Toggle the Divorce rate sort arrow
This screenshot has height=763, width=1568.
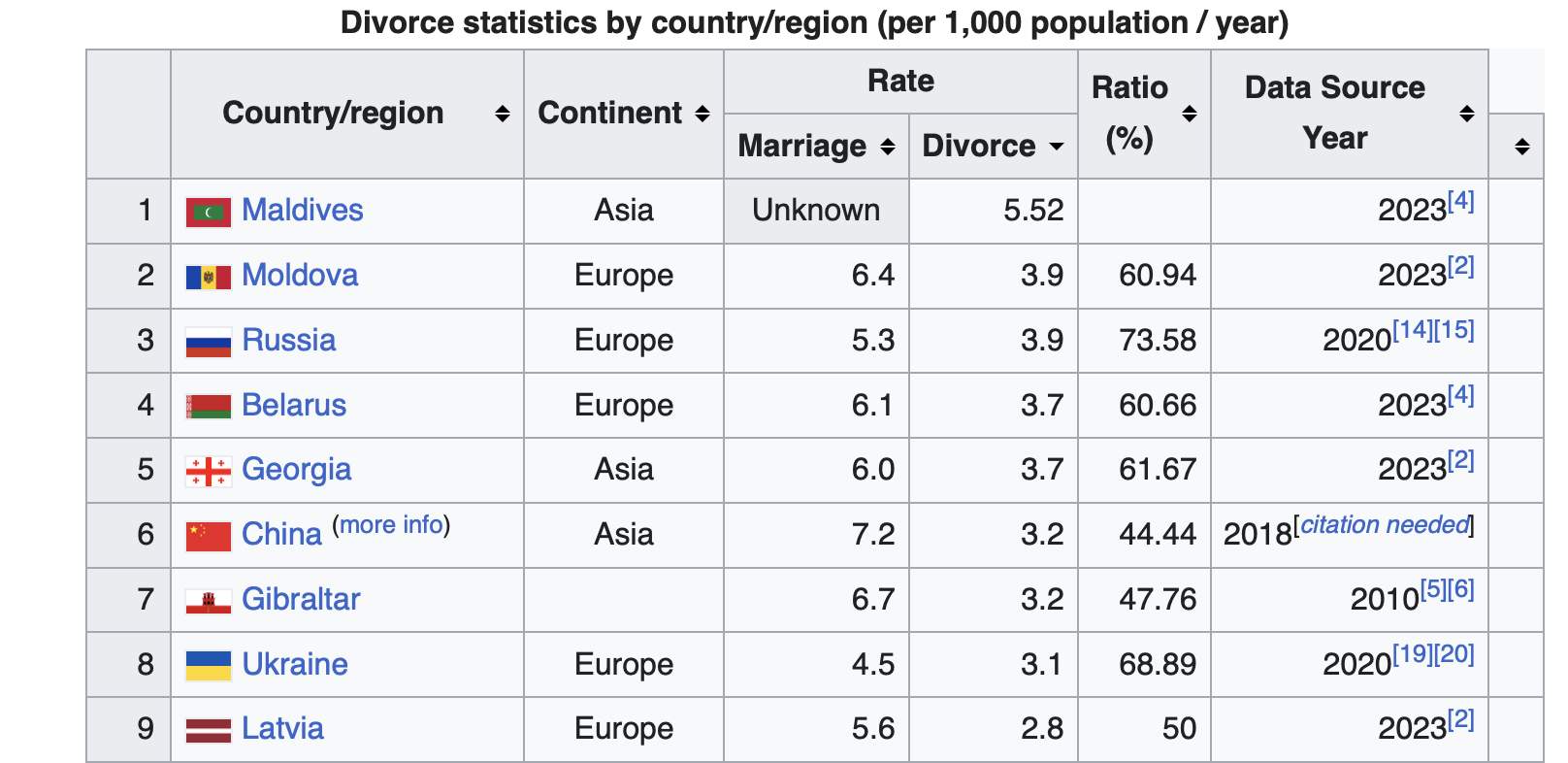click(x=1056, y=147)
